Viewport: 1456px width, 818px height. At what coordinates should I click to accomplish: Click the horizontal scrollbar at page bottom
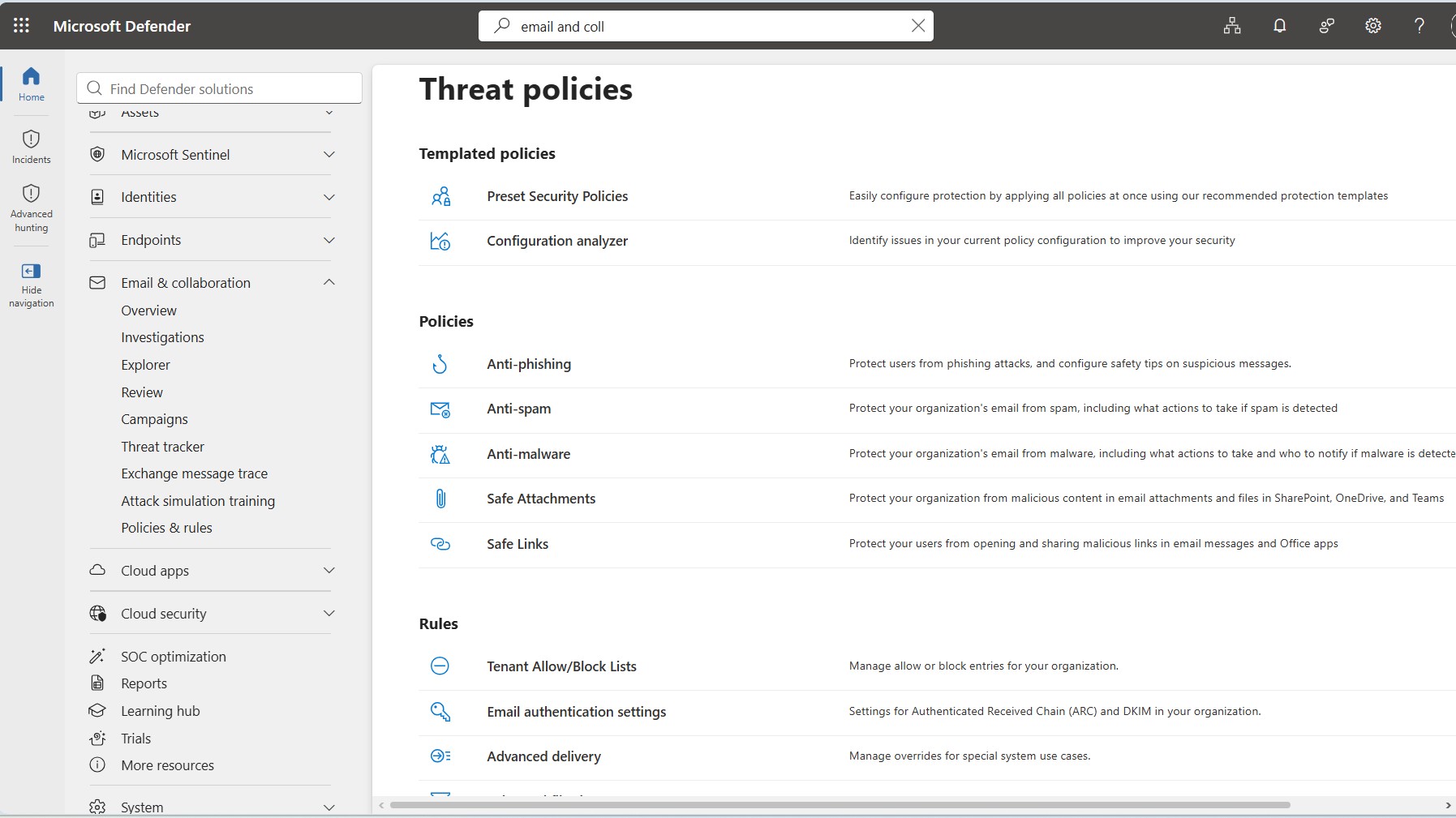pos(840,805)
